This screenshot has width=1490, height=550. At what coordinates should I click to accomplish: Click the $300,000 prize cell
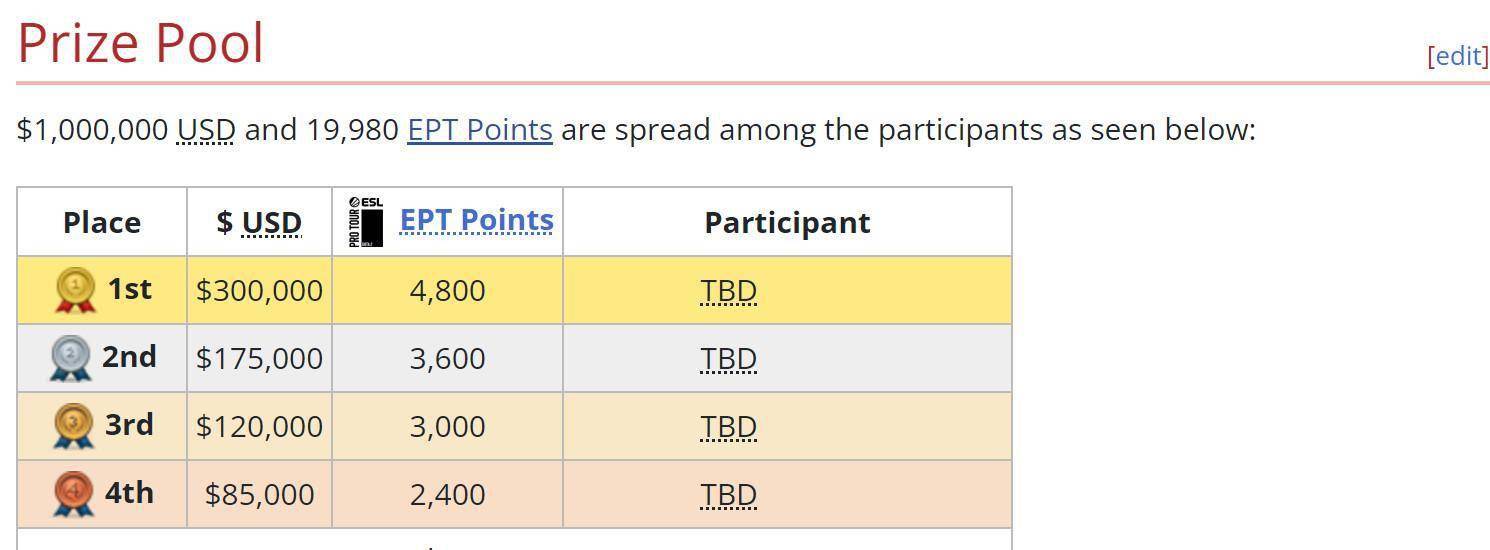(260, 290)
